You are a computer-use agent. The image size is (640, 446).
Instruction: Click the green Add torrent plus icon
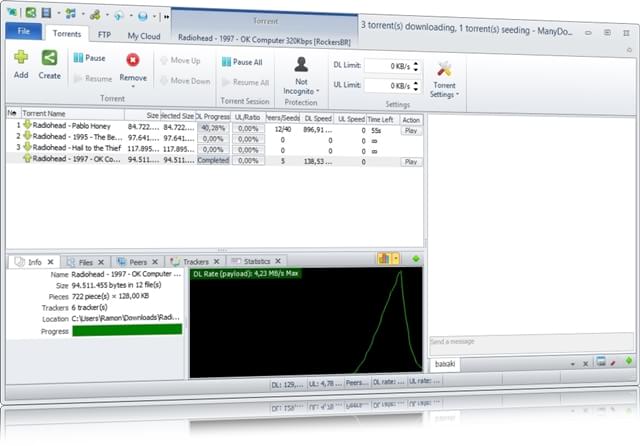pos(21,58)
